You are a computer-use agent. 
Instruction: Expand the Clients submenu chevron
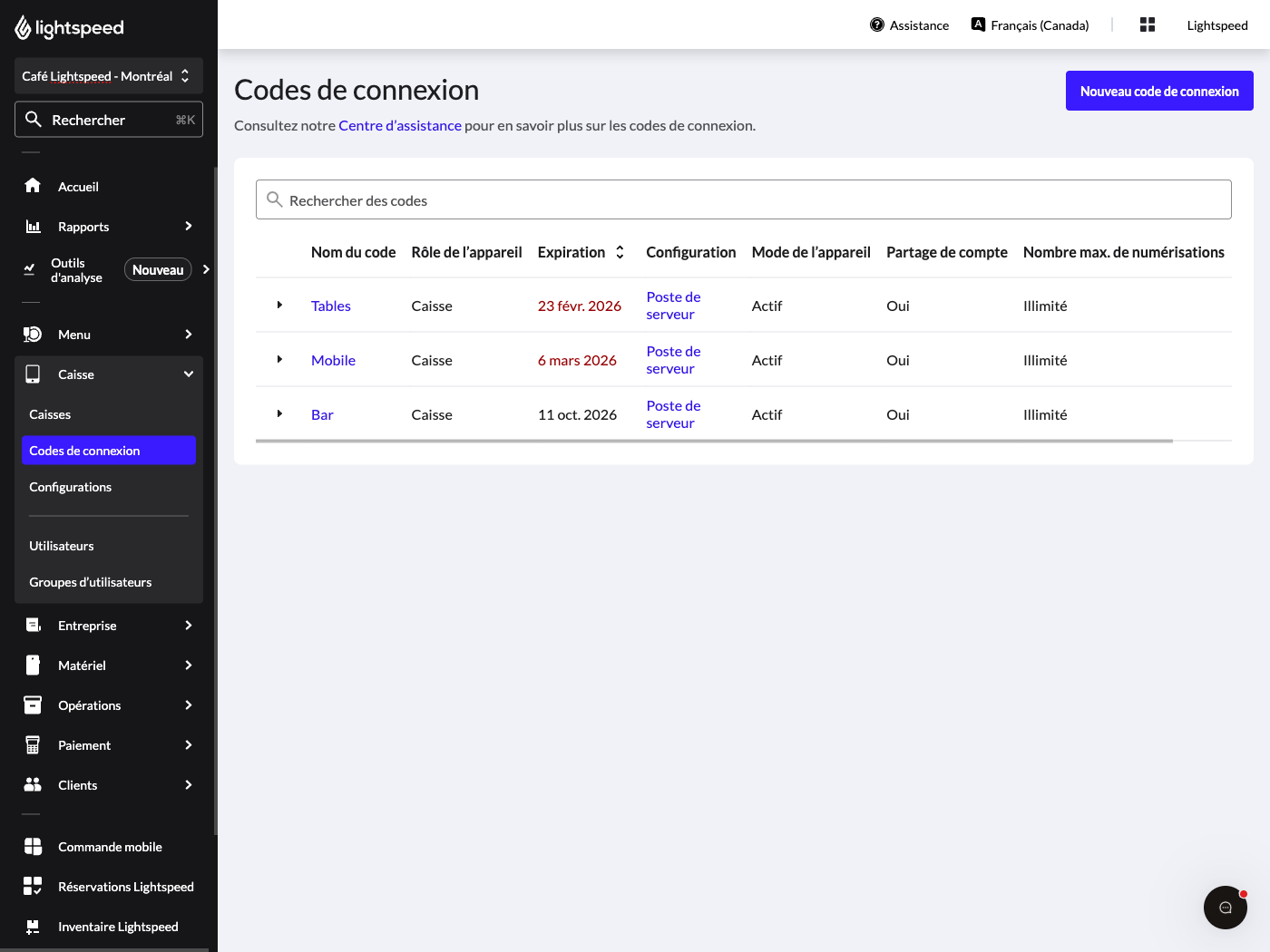[x=189, y=785]
